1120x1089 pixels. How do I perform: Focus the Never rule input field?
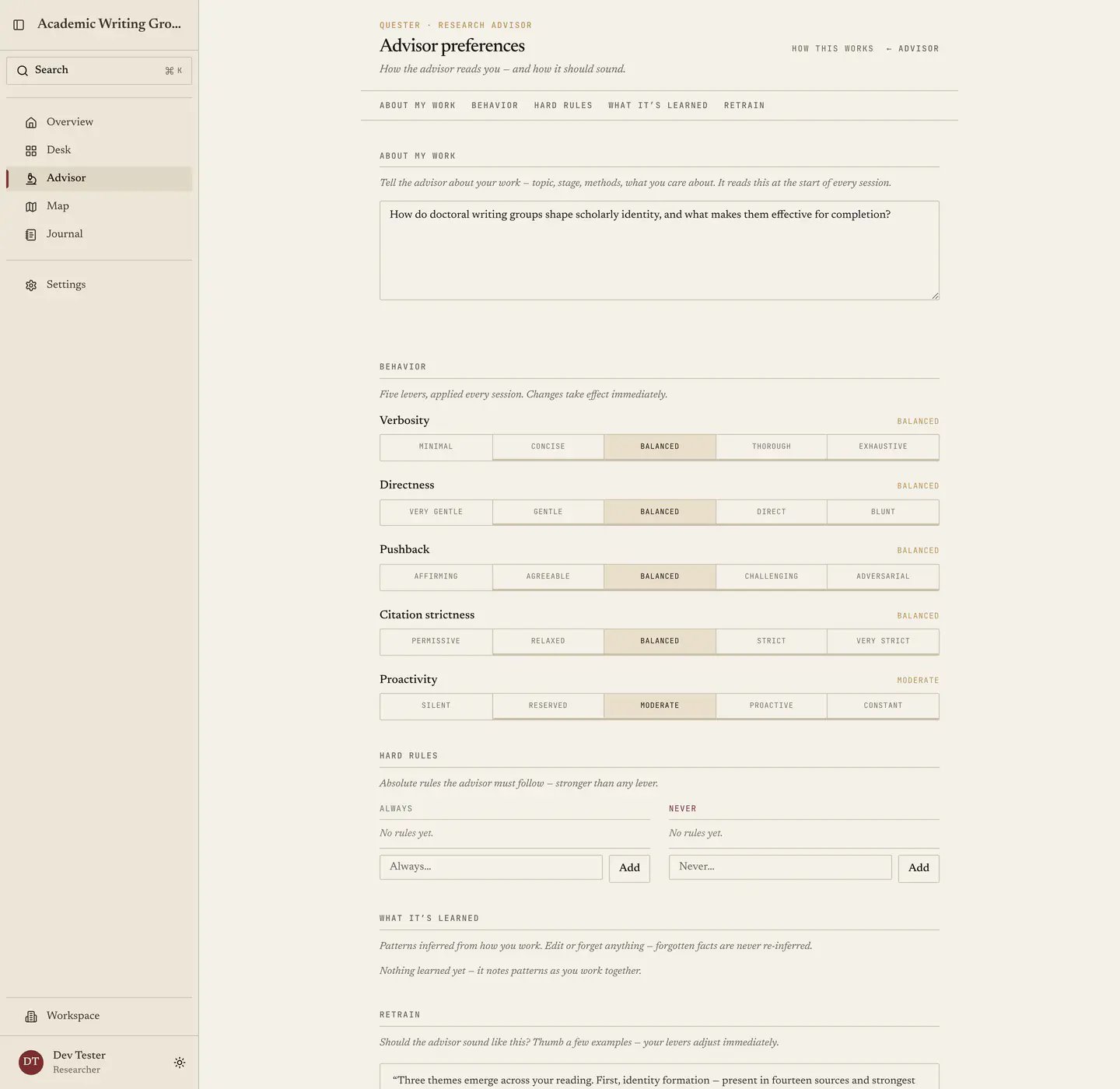coord(780,867)
